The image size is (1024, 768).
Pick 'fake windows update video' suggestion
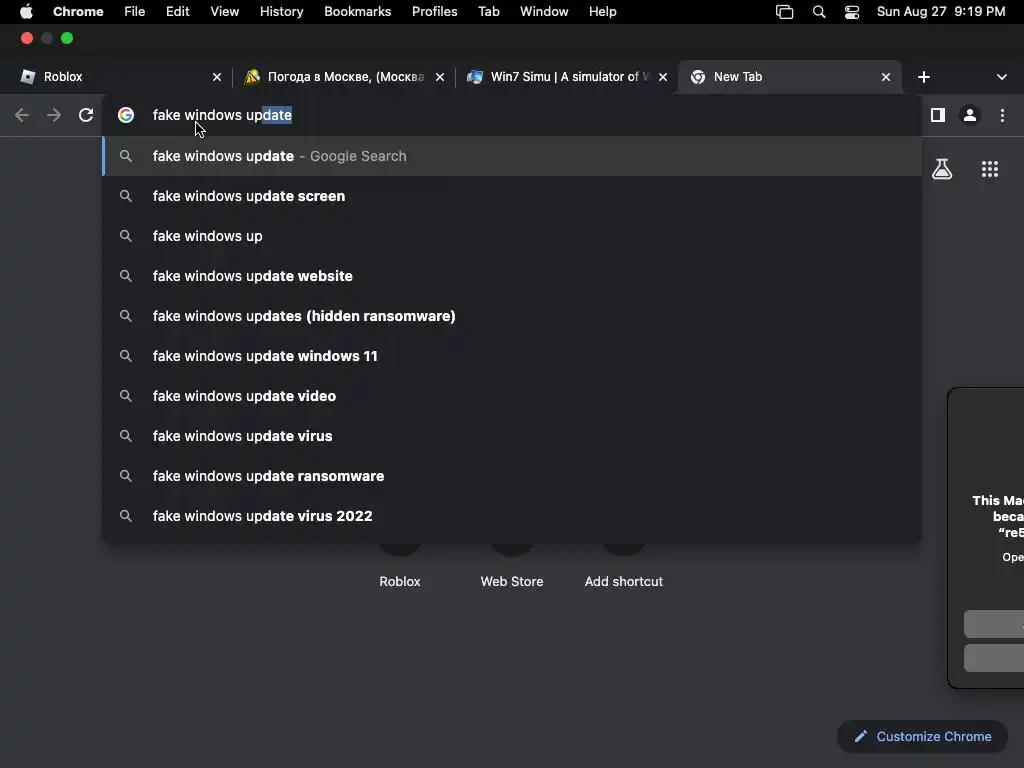click(512, 396)
